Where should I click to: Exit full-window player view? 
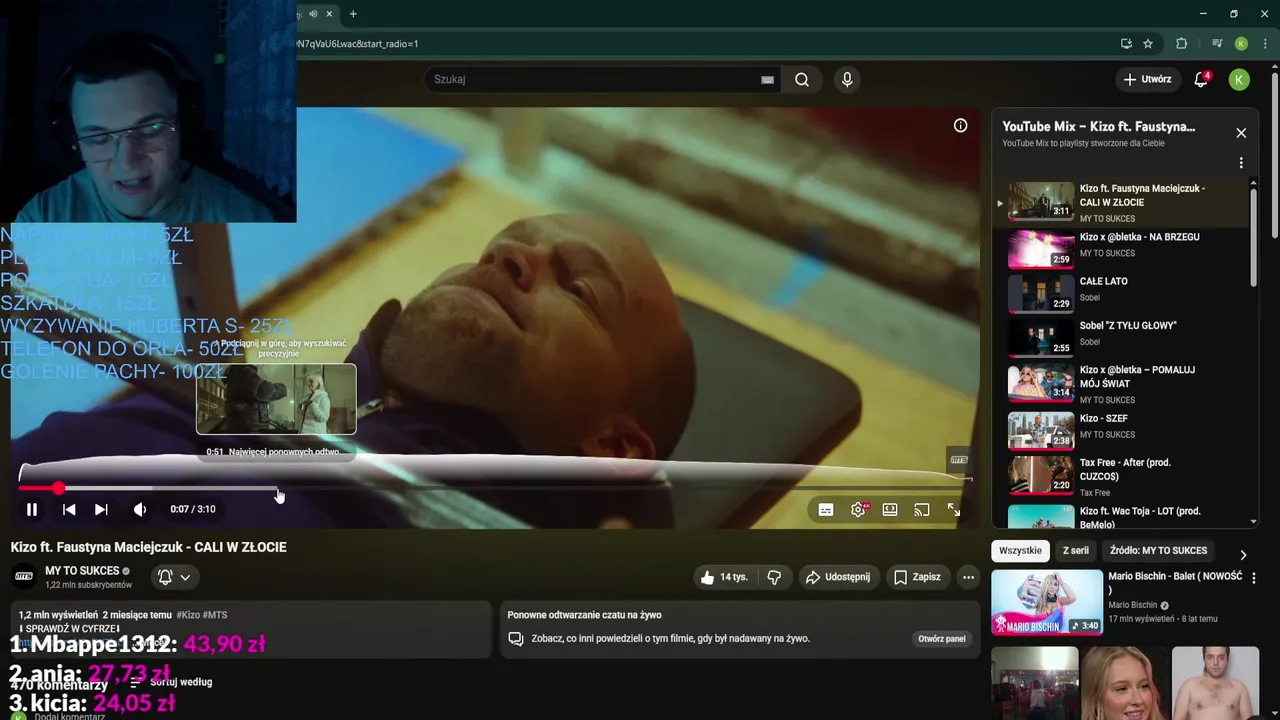954,510
